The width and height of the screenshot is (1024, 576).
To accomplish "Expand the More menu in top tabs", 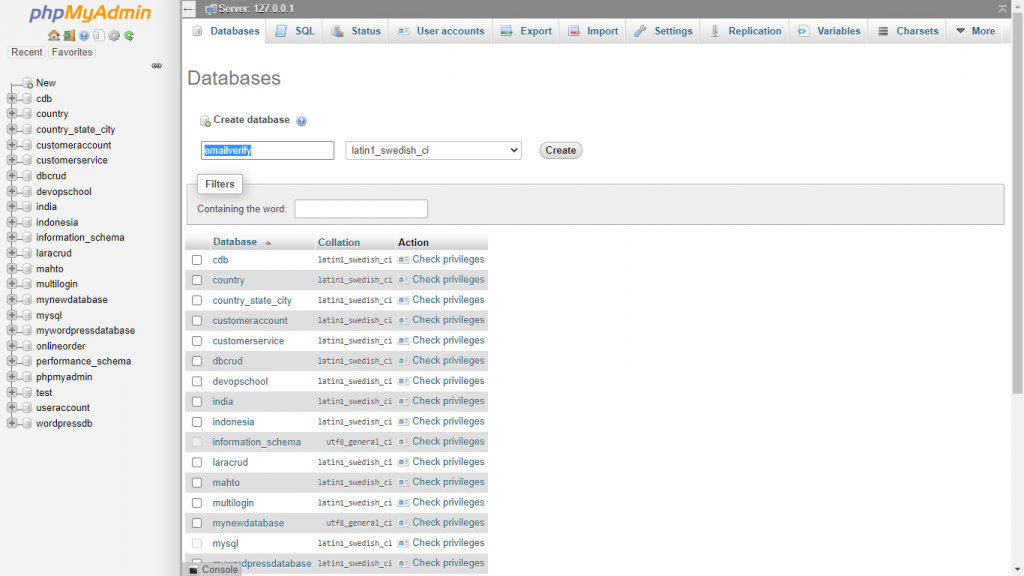I will pyautogui.click(x=976, y=31).
